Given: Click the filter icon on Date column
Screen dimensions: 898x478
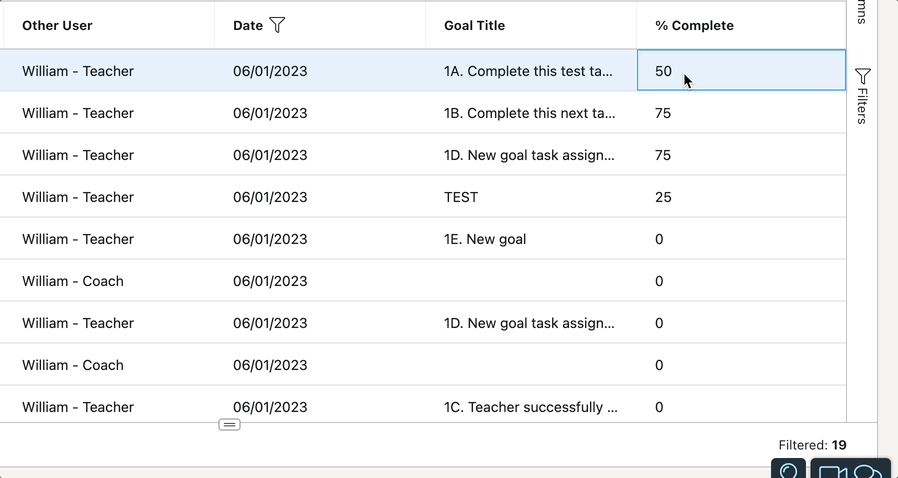Looking at the screenshot, I should 278,25.
